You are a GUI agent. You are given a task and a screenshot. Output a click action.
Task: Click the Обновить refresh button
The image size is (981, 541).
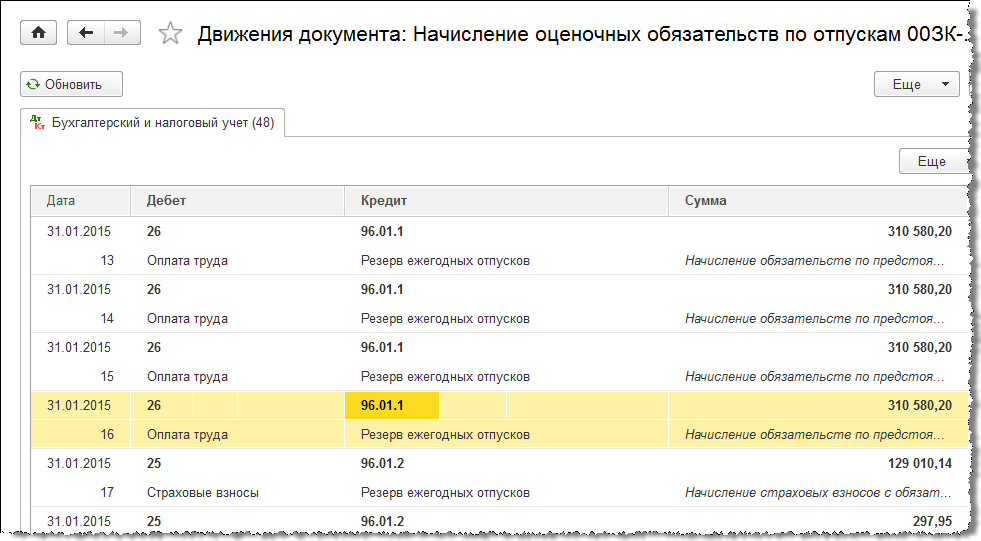[71, 84]
